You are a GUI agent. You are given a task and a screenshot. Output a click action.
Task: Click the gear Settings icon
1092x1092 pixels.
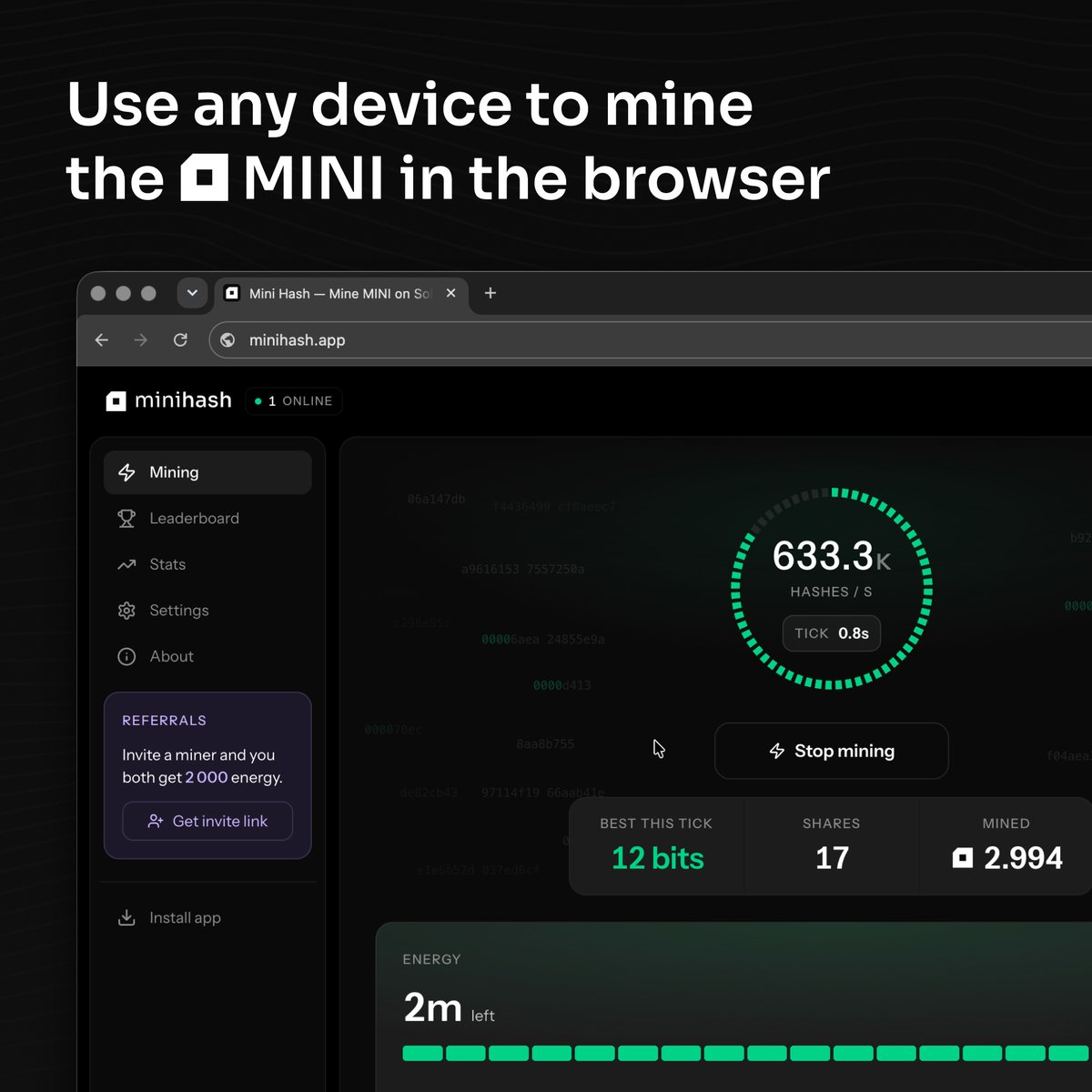point(126,611)
